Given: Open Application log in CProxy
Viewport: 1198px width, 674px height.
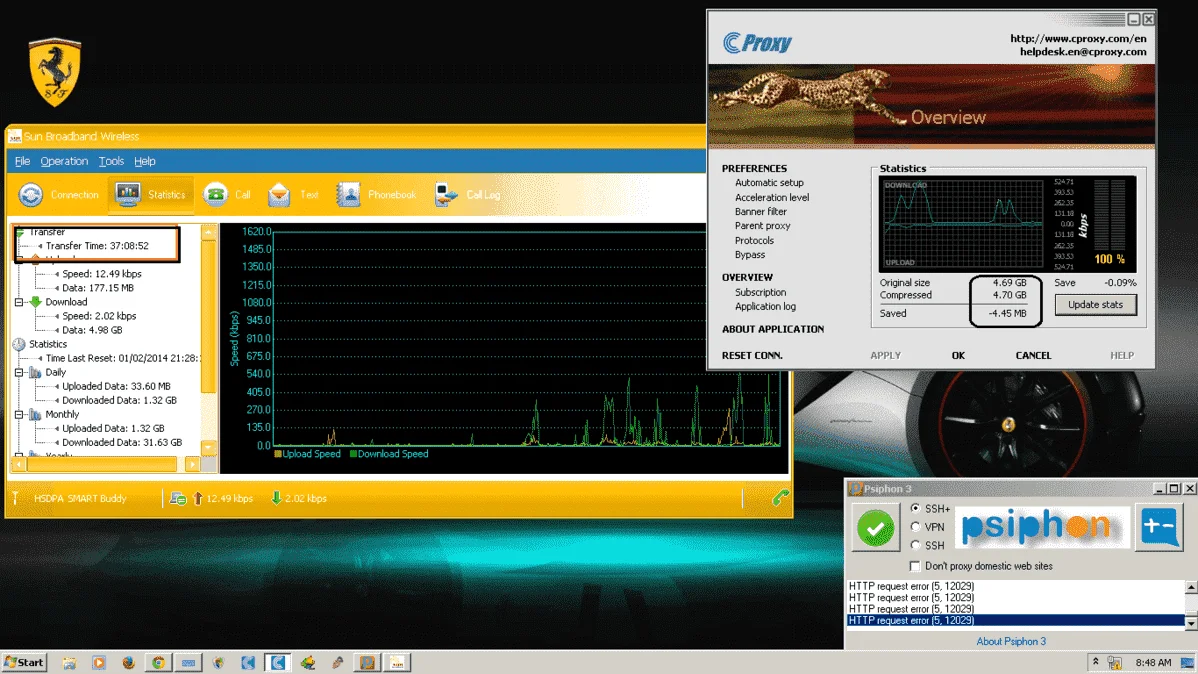Looking at the screenshot, I should [765, 306].
